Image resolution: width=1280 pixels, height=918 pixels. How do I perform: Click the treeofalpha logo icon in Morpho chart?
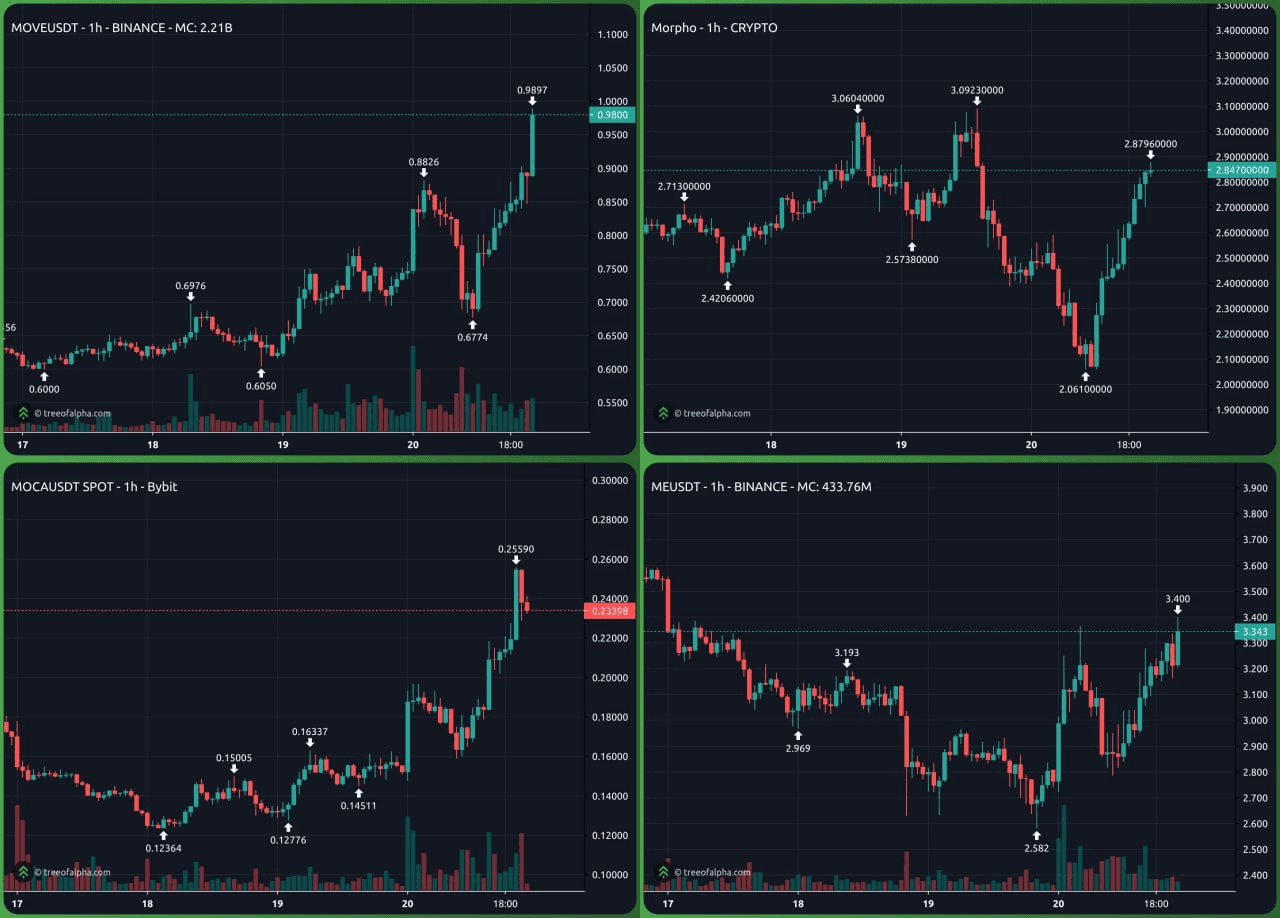(663, 412)
